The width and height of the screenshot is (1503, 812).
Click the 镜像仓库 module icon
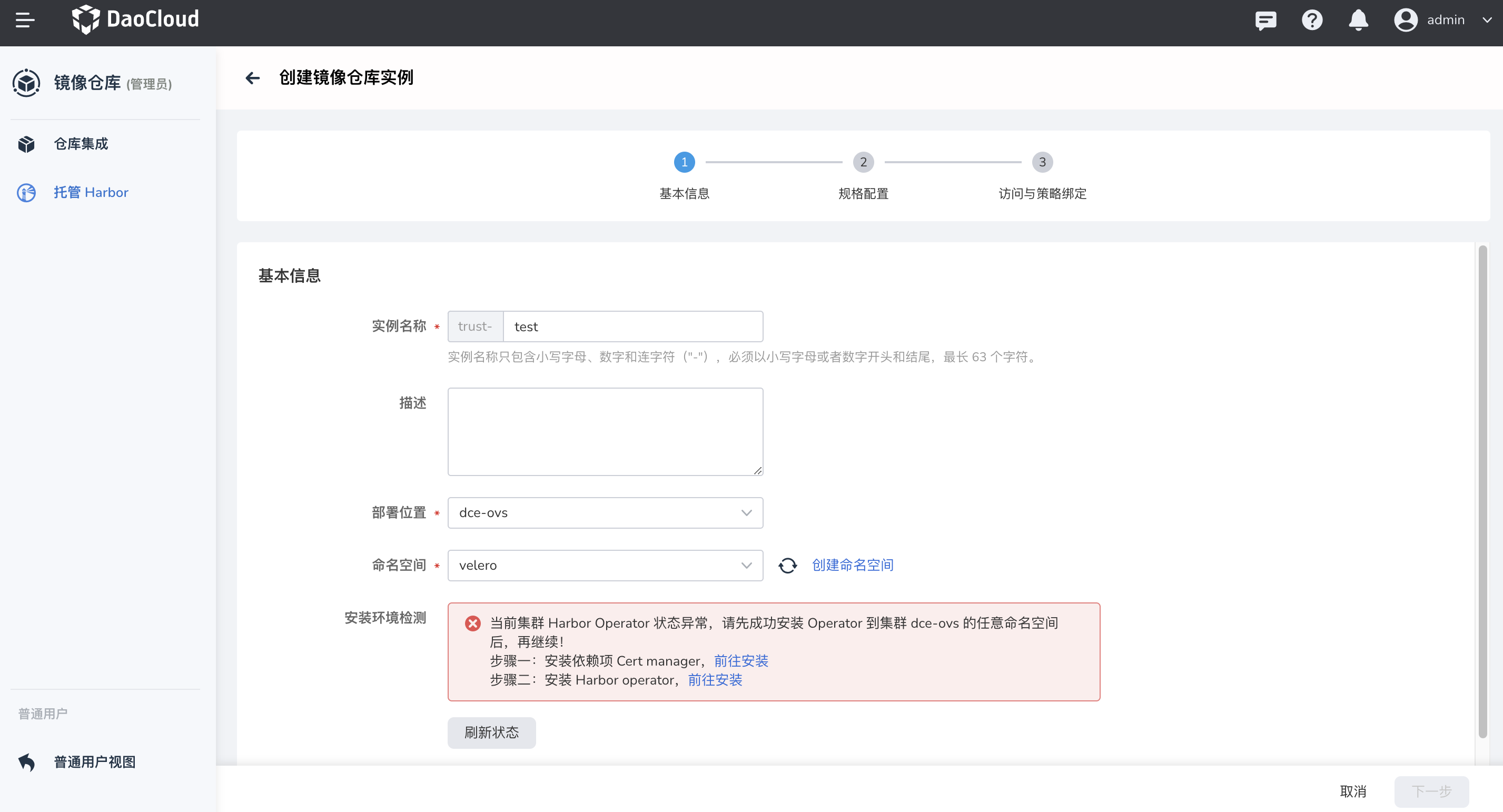pos(26,83)
